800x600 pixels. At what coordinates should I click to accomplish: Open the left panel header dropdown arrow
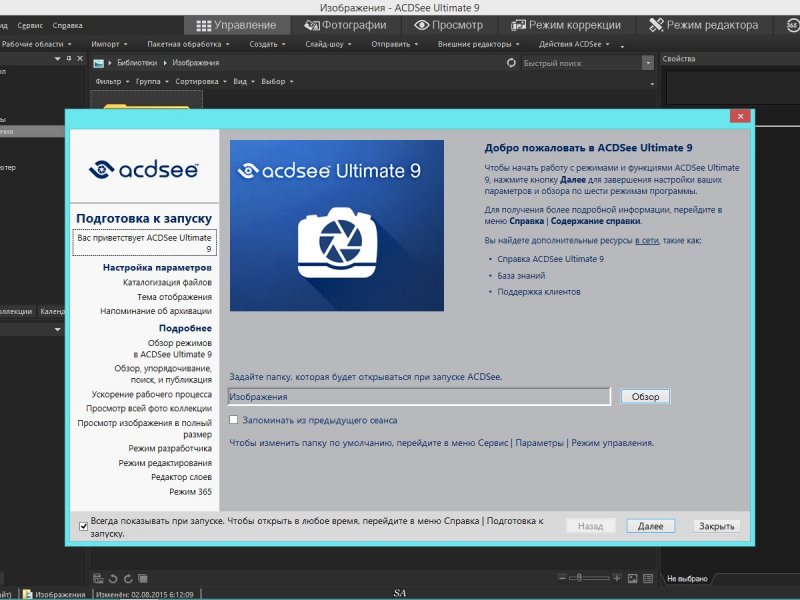coord(58,59)
